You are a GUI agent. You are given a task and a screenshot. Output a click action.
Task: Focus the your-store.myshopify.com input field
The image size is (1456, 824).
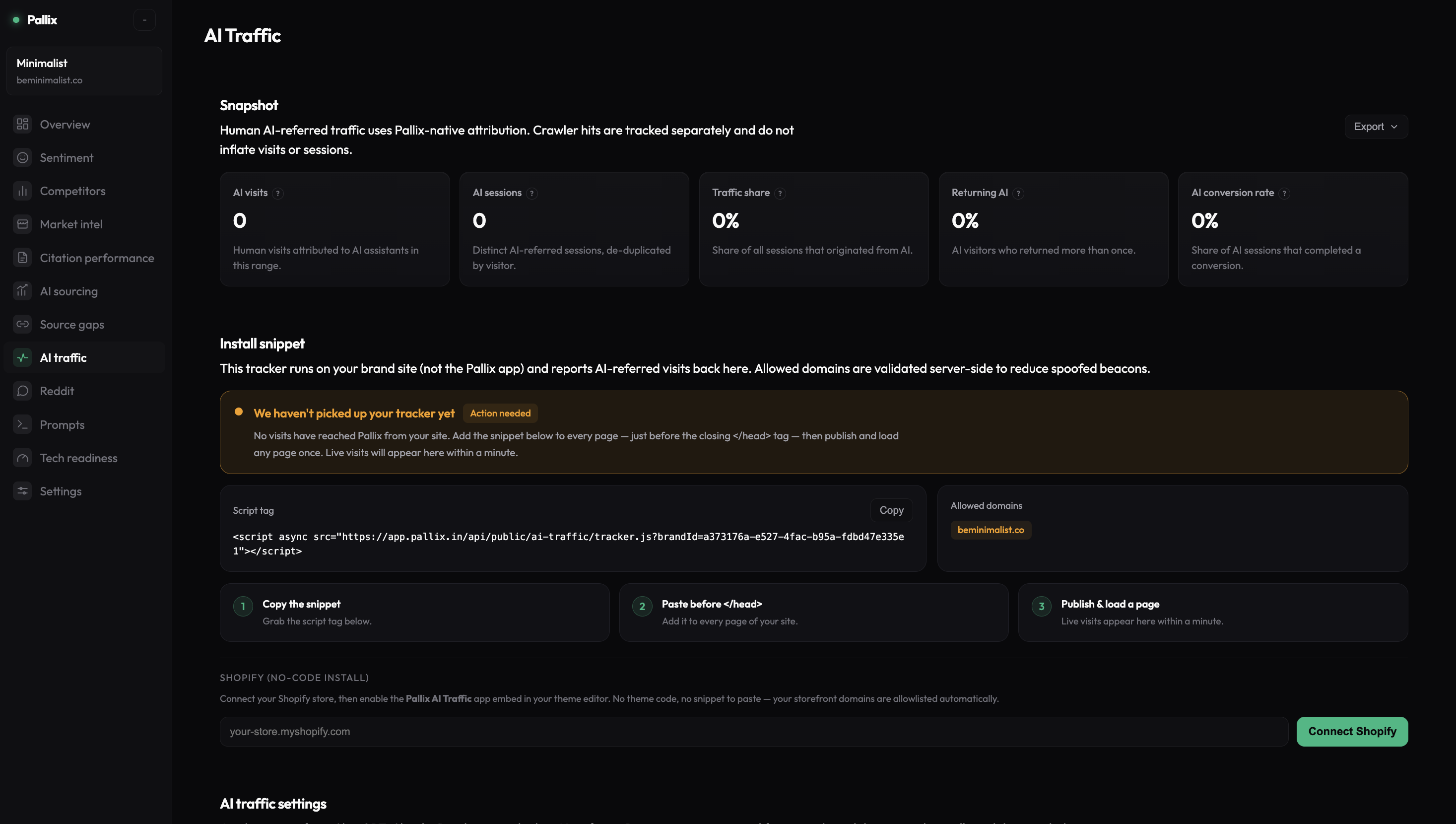(x=753, y=731)
